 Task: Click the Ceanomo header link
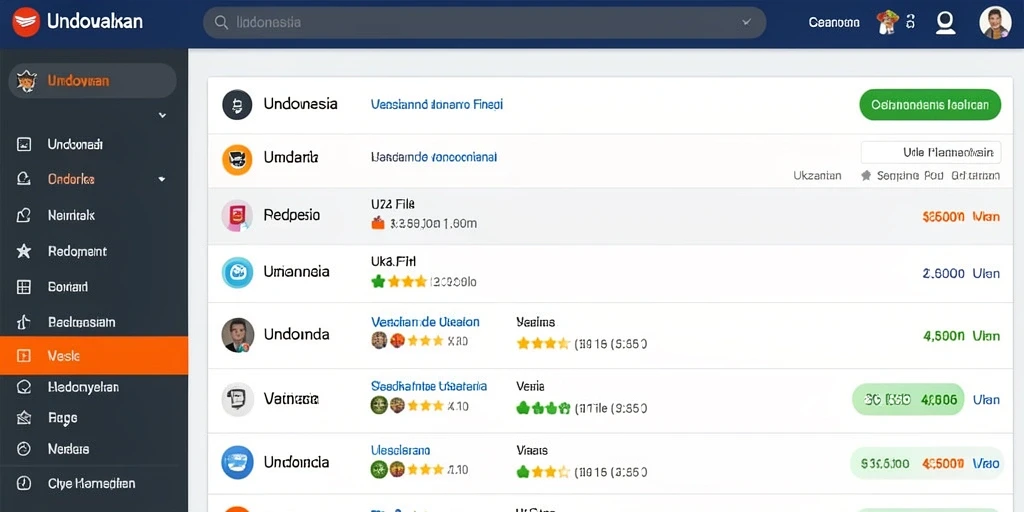834,22
